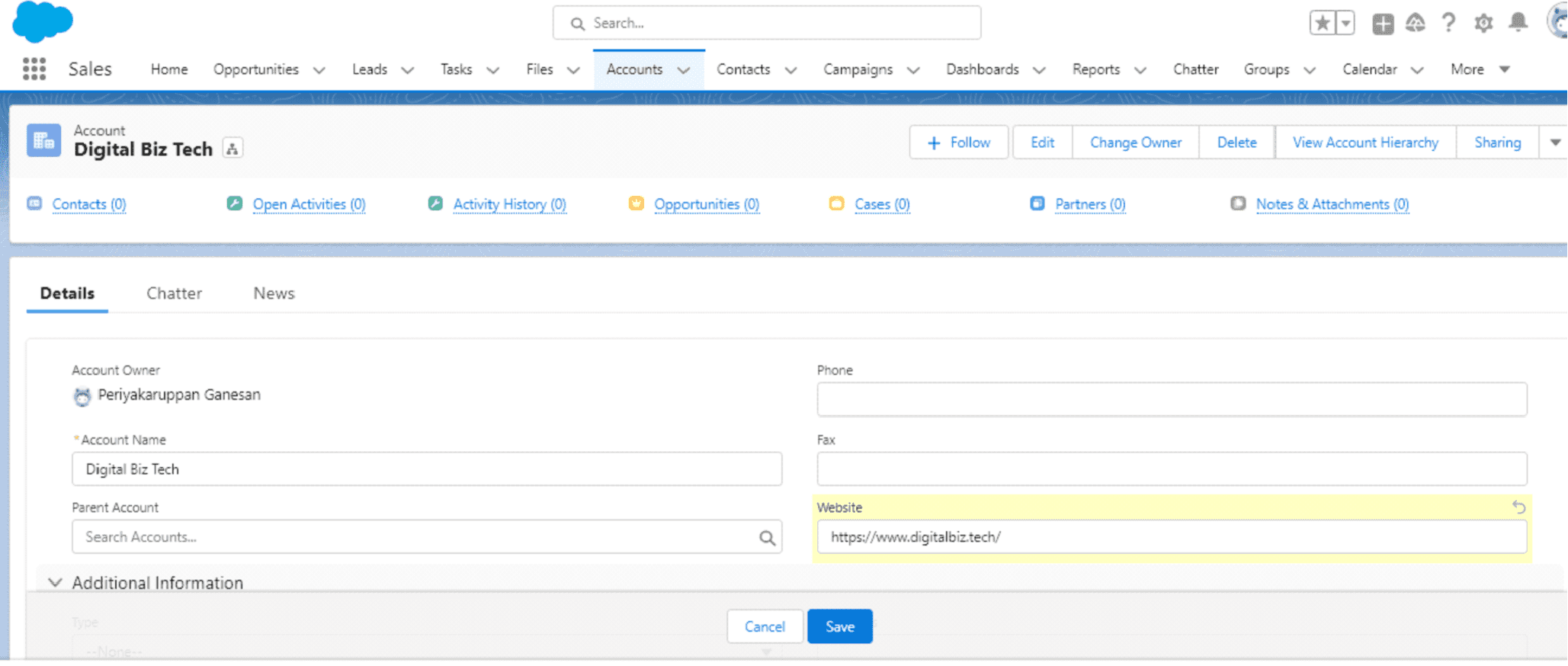Save the account changes
This screenshot has height=666, width=1568.
(840, 627)
